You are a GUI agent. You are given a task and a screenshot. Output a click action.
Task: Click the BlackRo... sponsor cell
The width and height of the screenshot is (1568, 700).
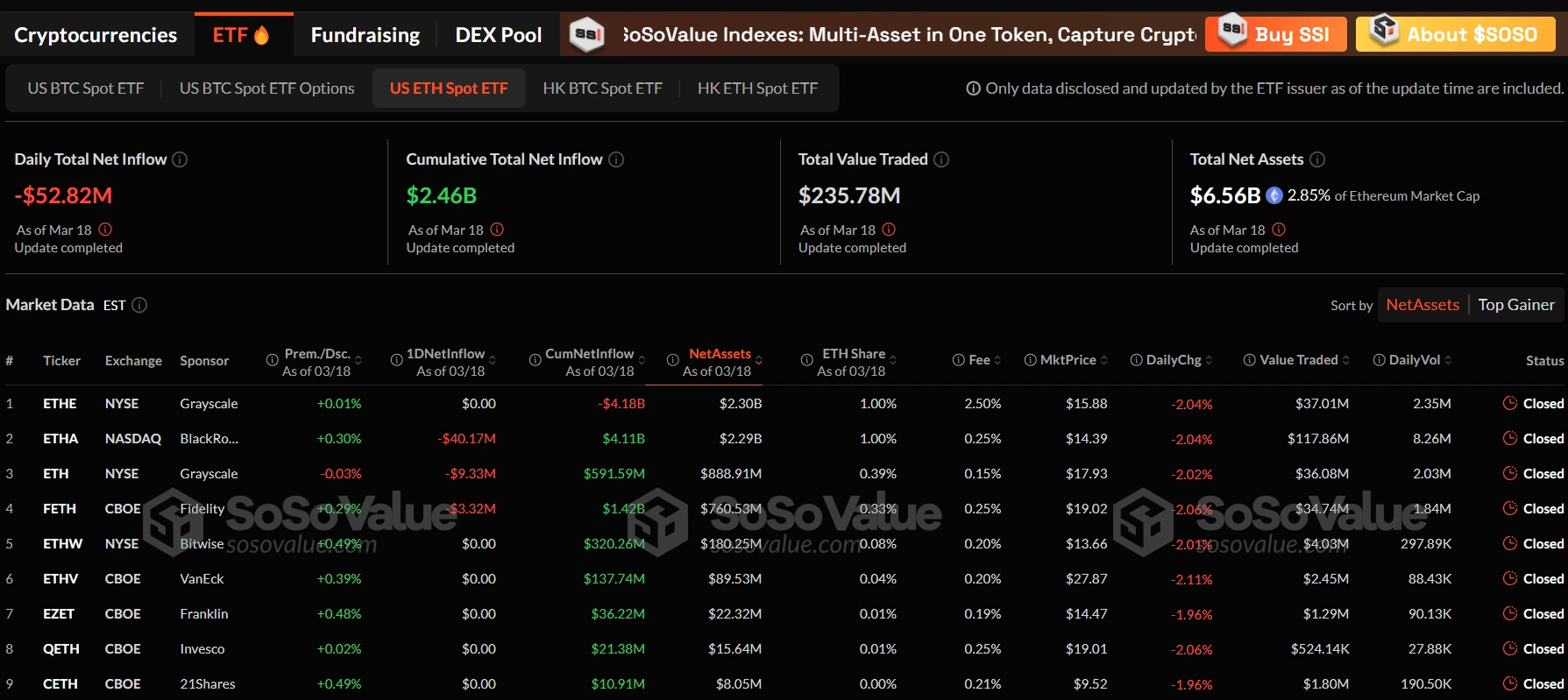[x=209, y=438]
